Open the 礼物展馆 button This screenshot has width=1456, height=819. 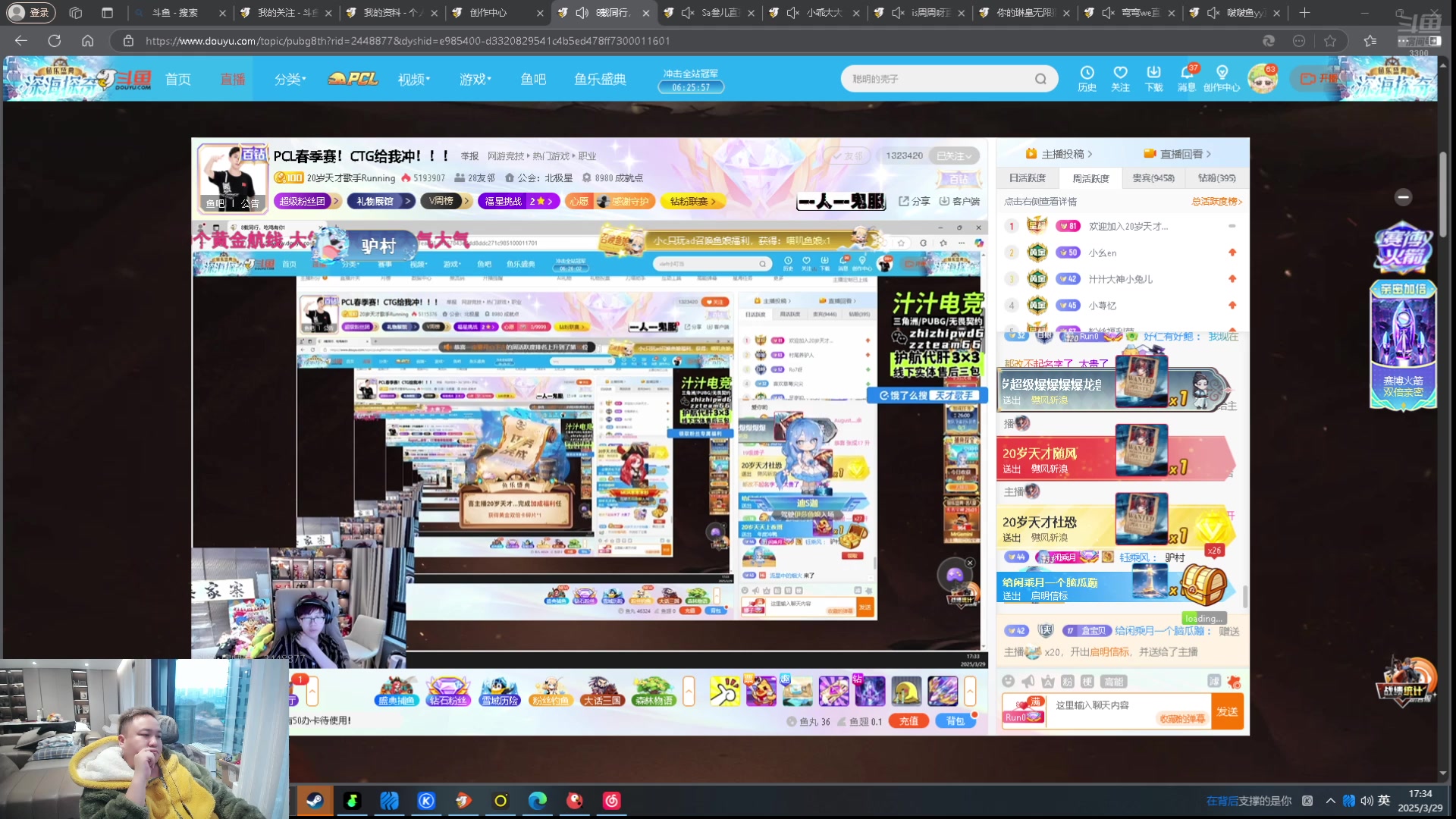[x=381, y=201]
